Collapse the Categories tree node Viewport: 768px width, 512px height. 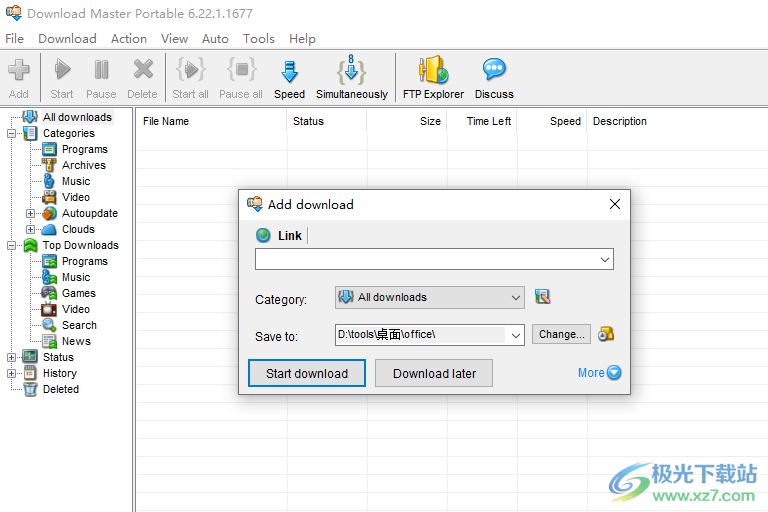coord(11,133)
